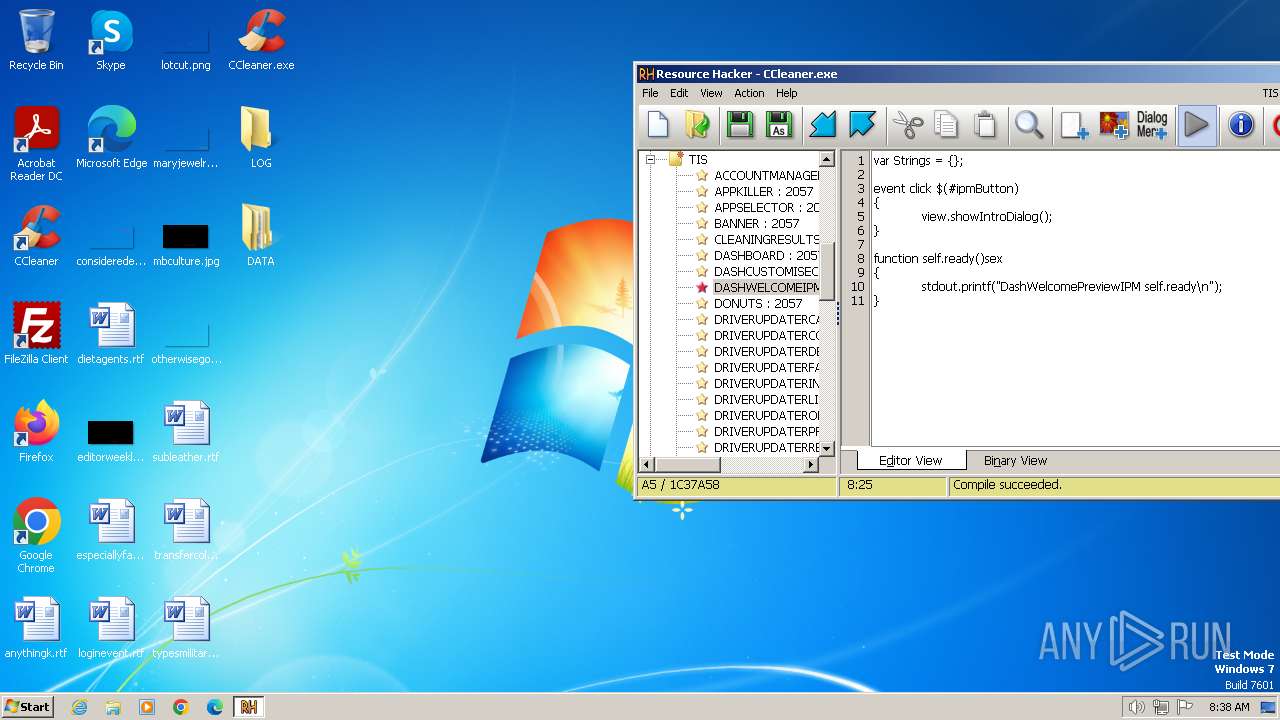The image size is (1280, 720).
Task: Open the Action menu
Action: (749, 93)
